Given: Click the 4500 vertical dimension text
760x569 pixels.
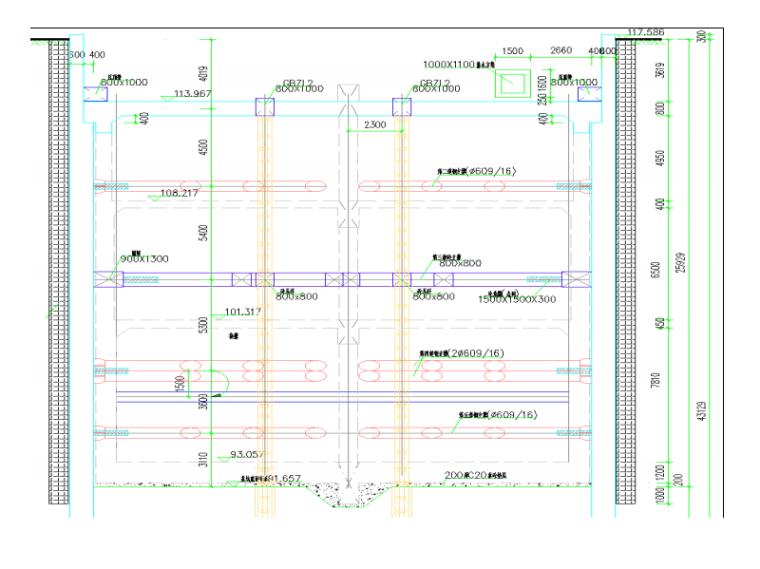Looking at the screenshot, I should click(x=204, y=148).
